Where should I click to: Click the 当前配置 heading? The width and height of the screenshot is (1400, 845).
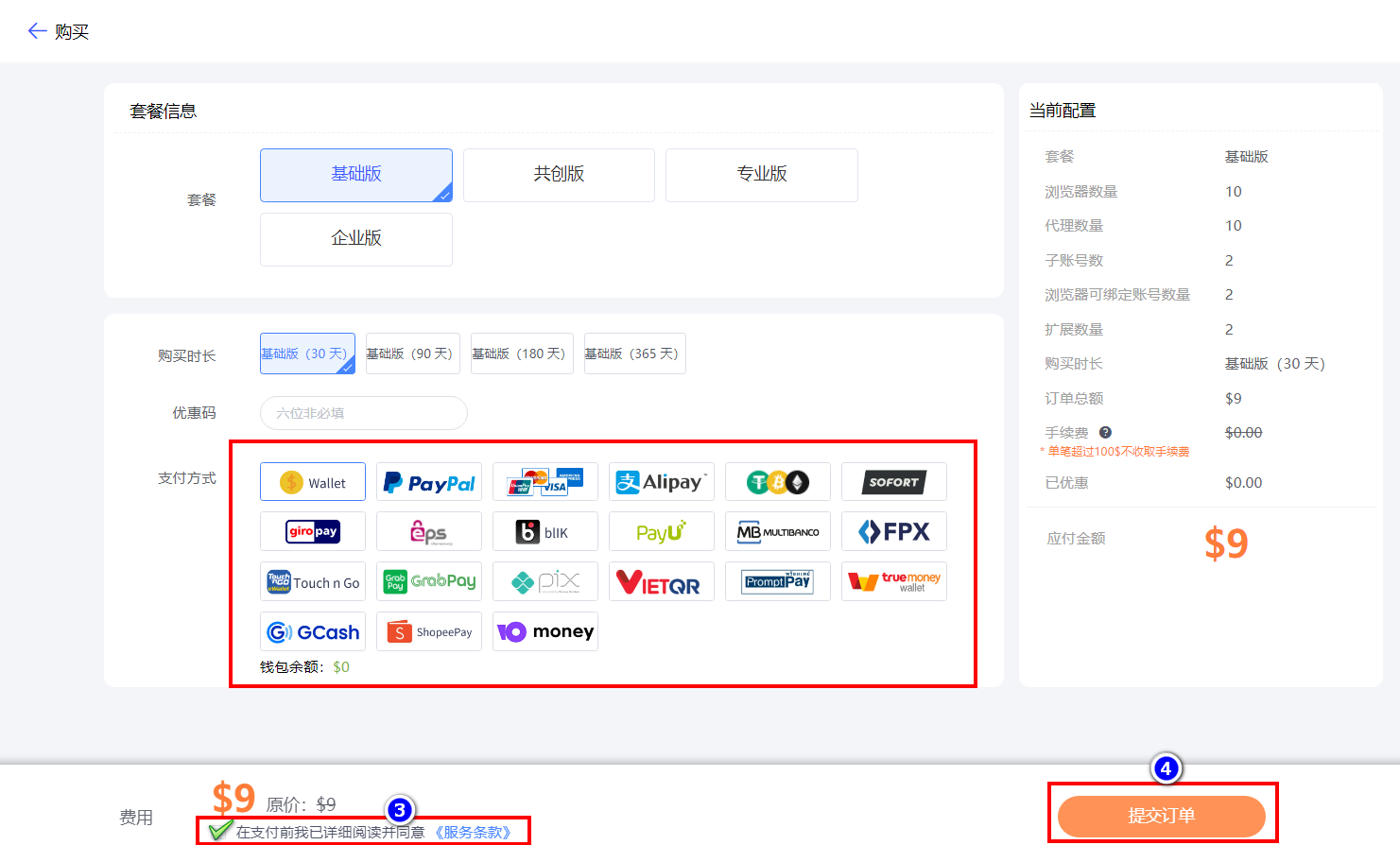click(x=1063, y=111)
